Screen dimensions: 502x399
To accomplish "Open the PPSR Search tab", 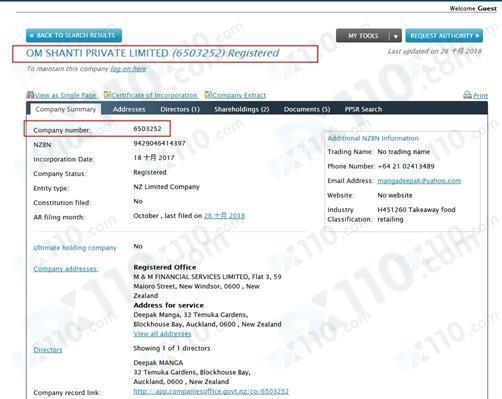I will click(363, 109).
